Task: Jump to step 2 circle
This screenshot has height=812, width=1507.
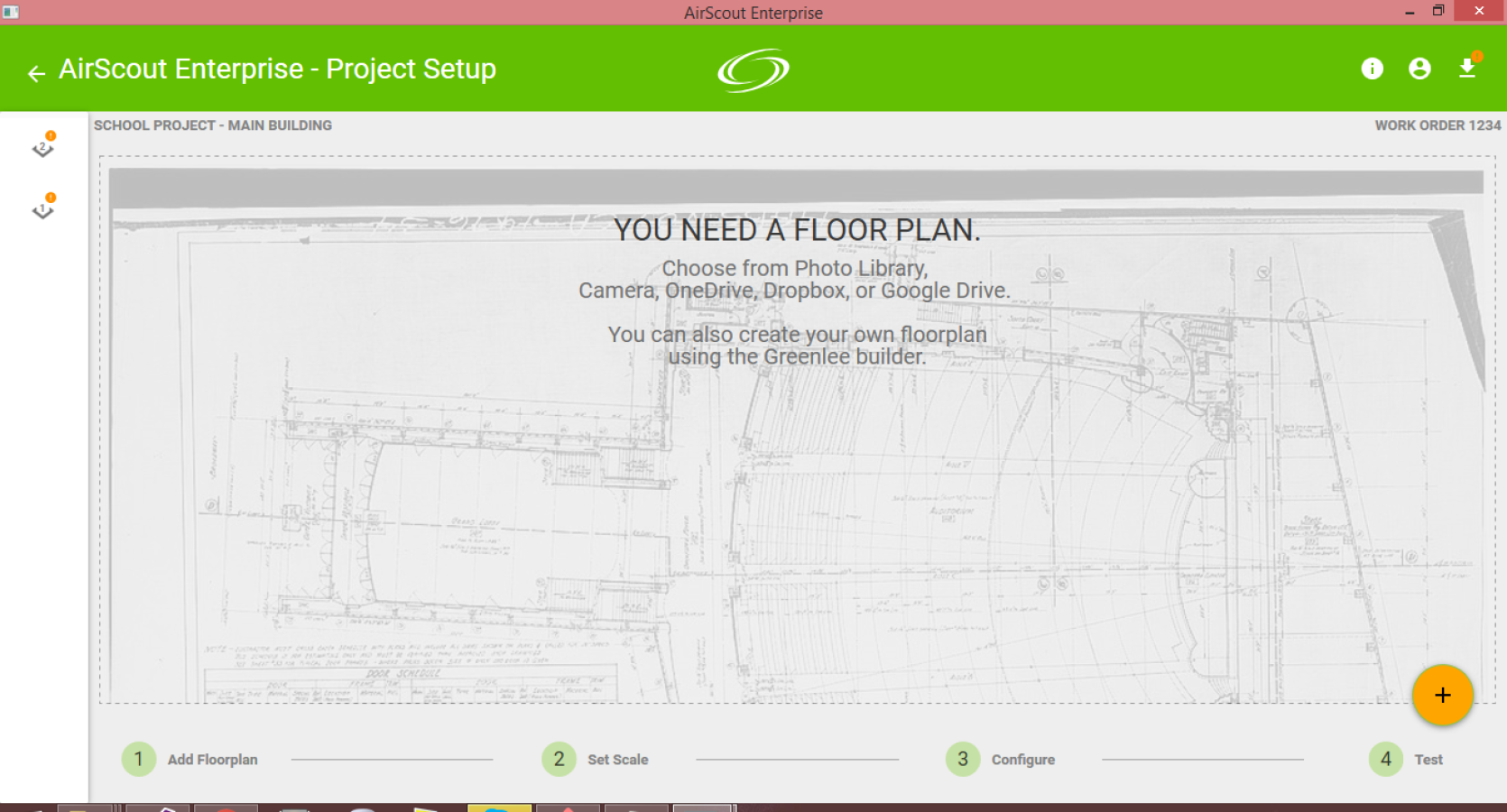Action: (559, 759)
